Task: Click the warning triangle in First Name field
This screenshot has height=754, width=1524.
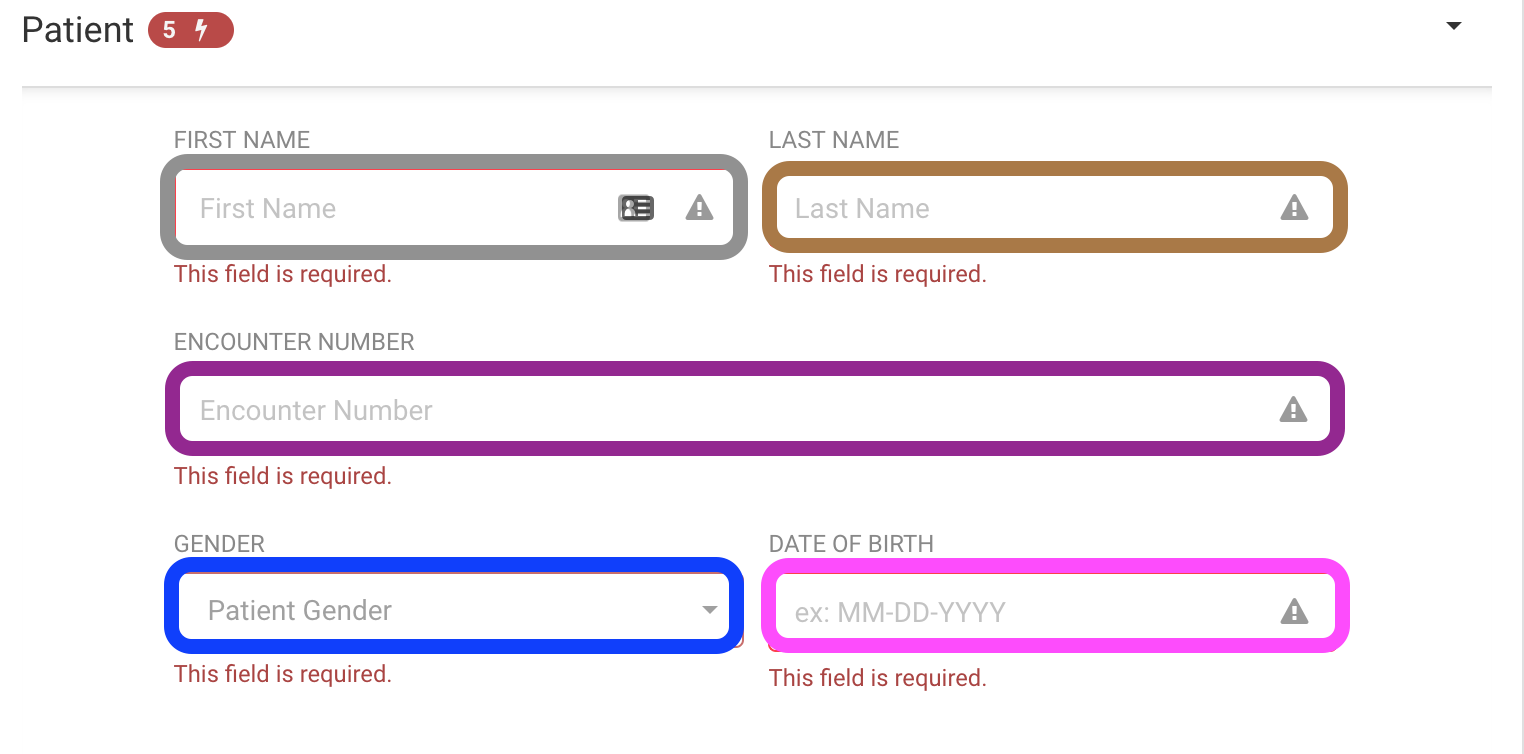Action: tap(699, 208)
